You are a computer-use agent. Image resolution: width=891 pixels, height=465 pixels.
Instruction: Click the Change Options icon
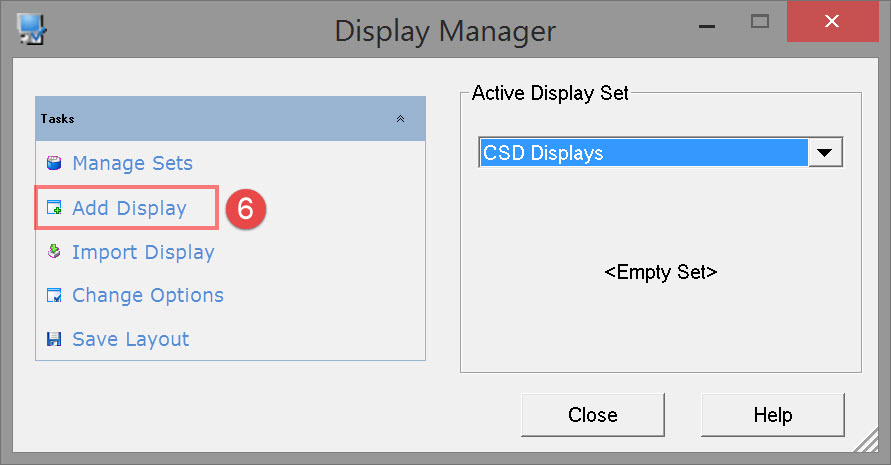tap(54, 296)
